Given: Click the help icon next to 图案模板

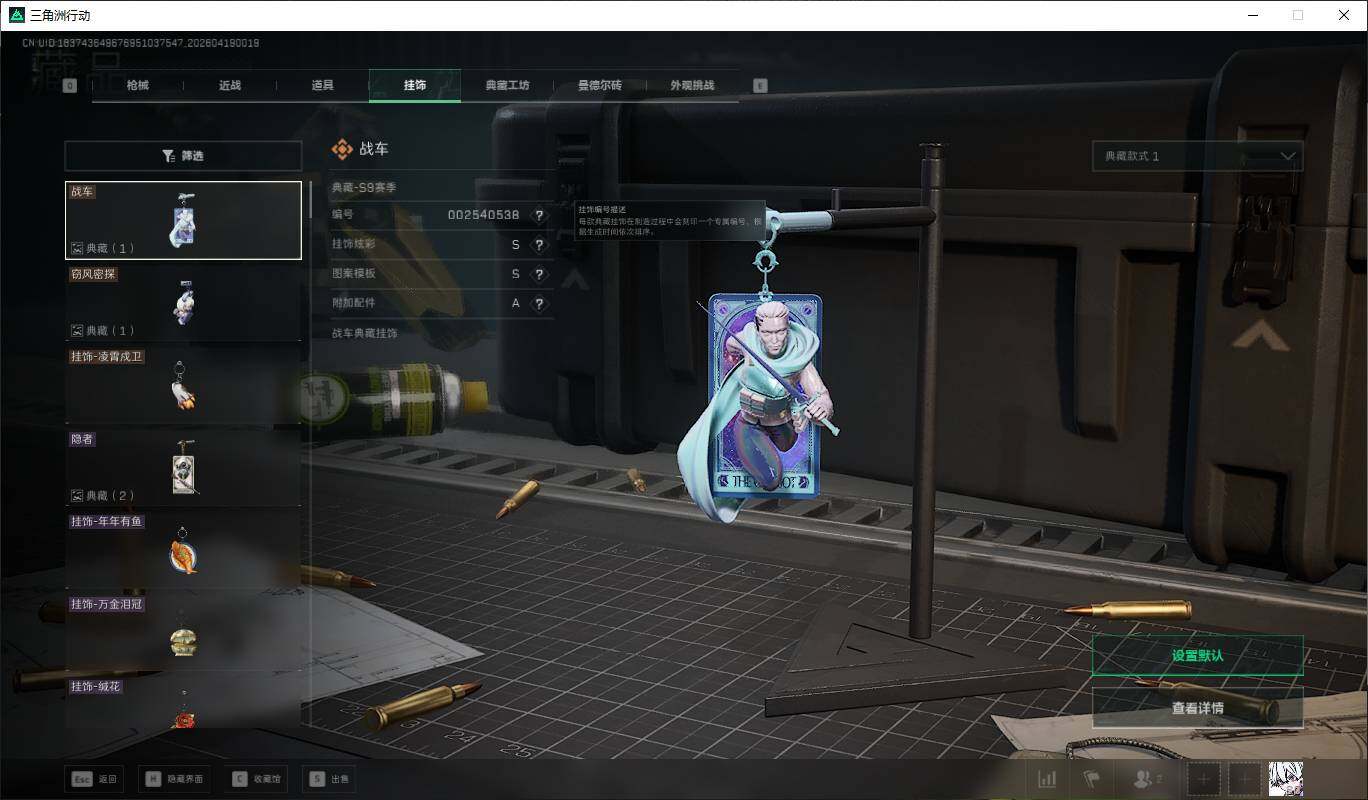Looking at the screenshot, I should pos(539,274).
